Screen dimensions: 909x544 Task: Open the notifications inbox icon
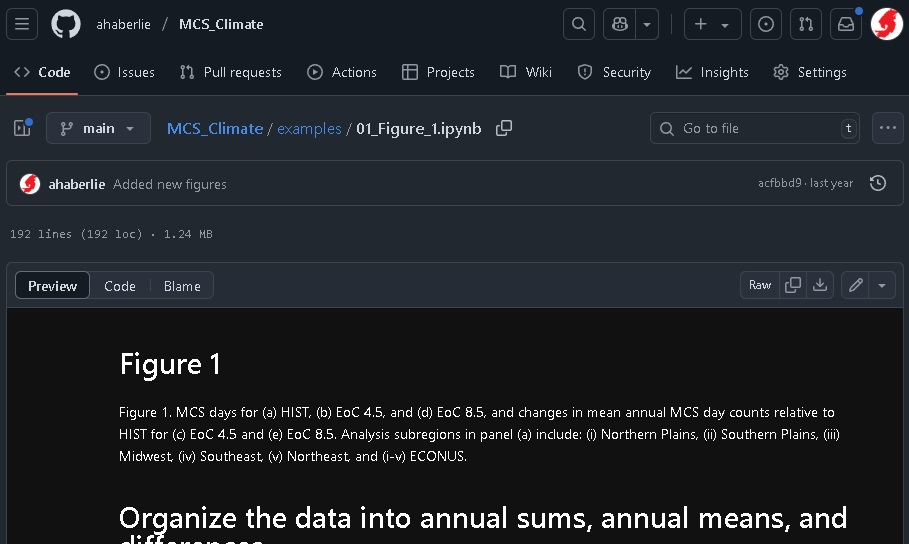point(846,24)
